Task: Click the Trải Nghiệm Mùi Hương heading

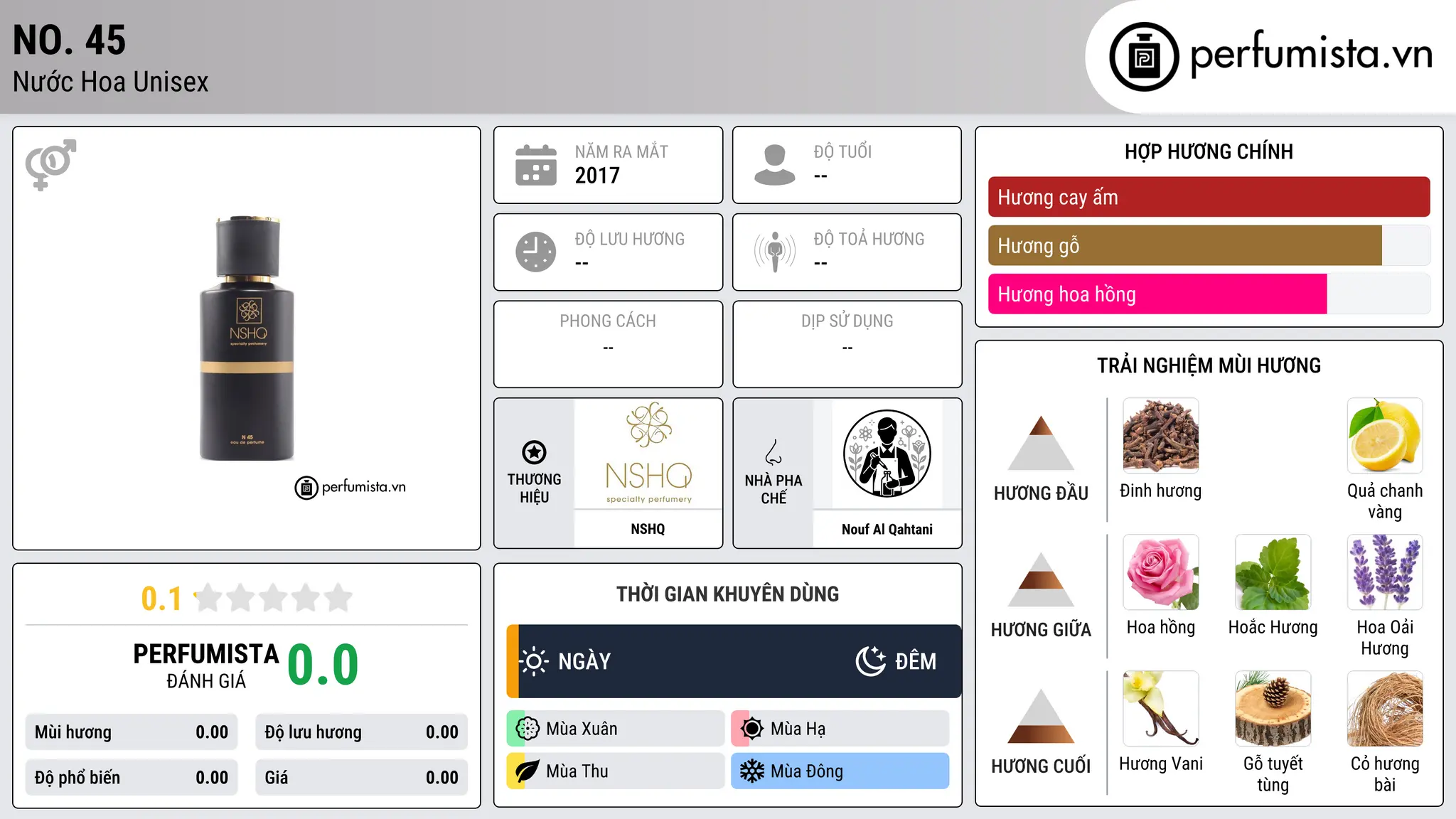Action: (1209, 365)
